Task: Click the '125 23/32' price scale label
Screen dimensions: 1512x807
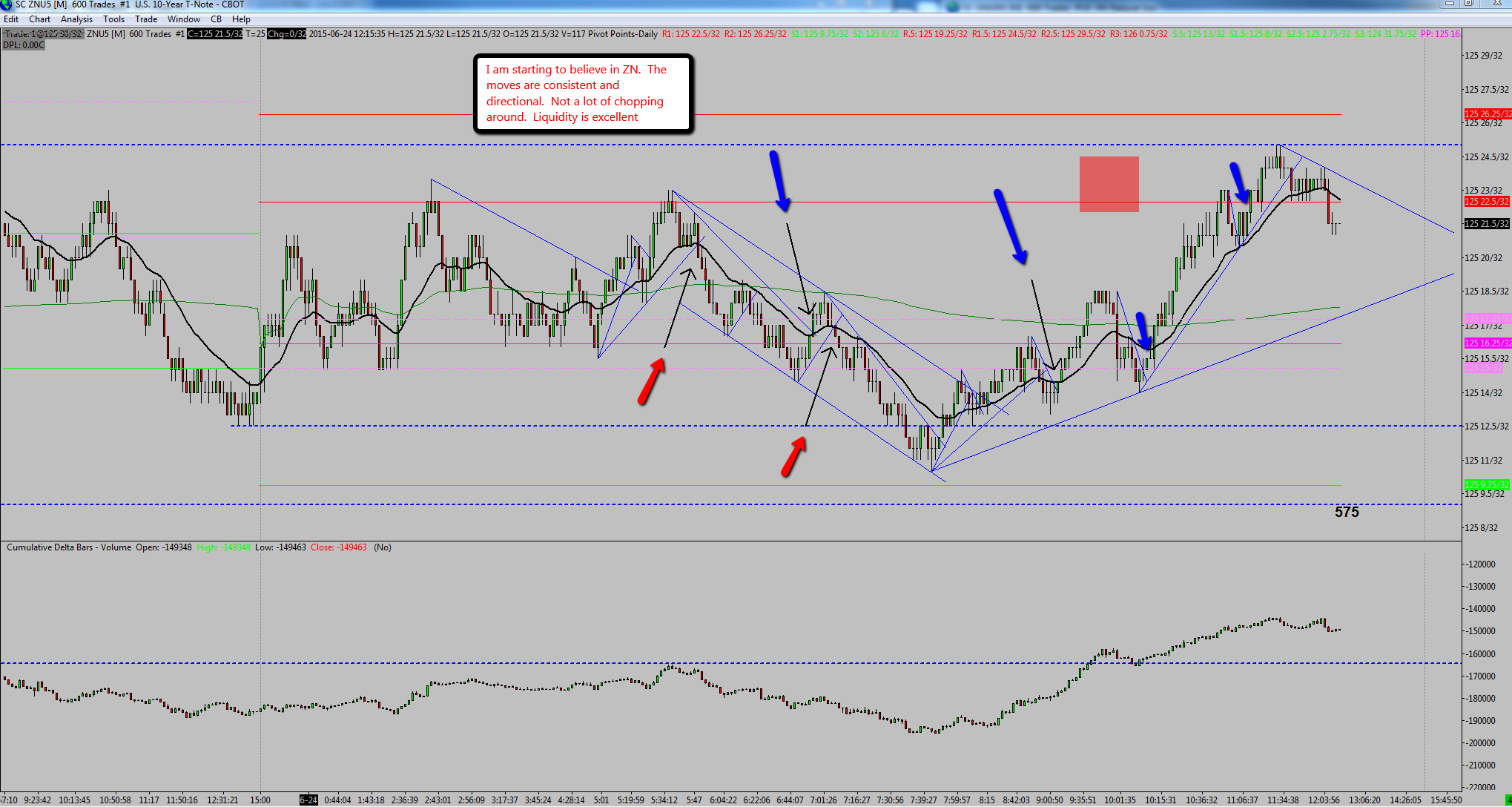Action: pyautogui.click(x=1484, y=191)
